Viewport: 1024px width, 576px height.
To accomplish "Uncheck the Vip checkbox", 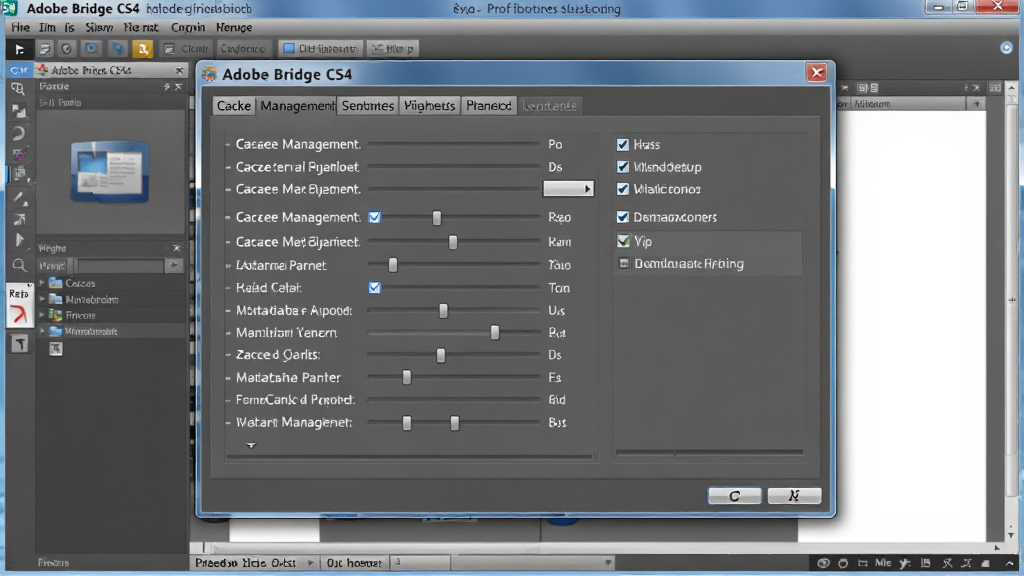I will tap(624, 241).
